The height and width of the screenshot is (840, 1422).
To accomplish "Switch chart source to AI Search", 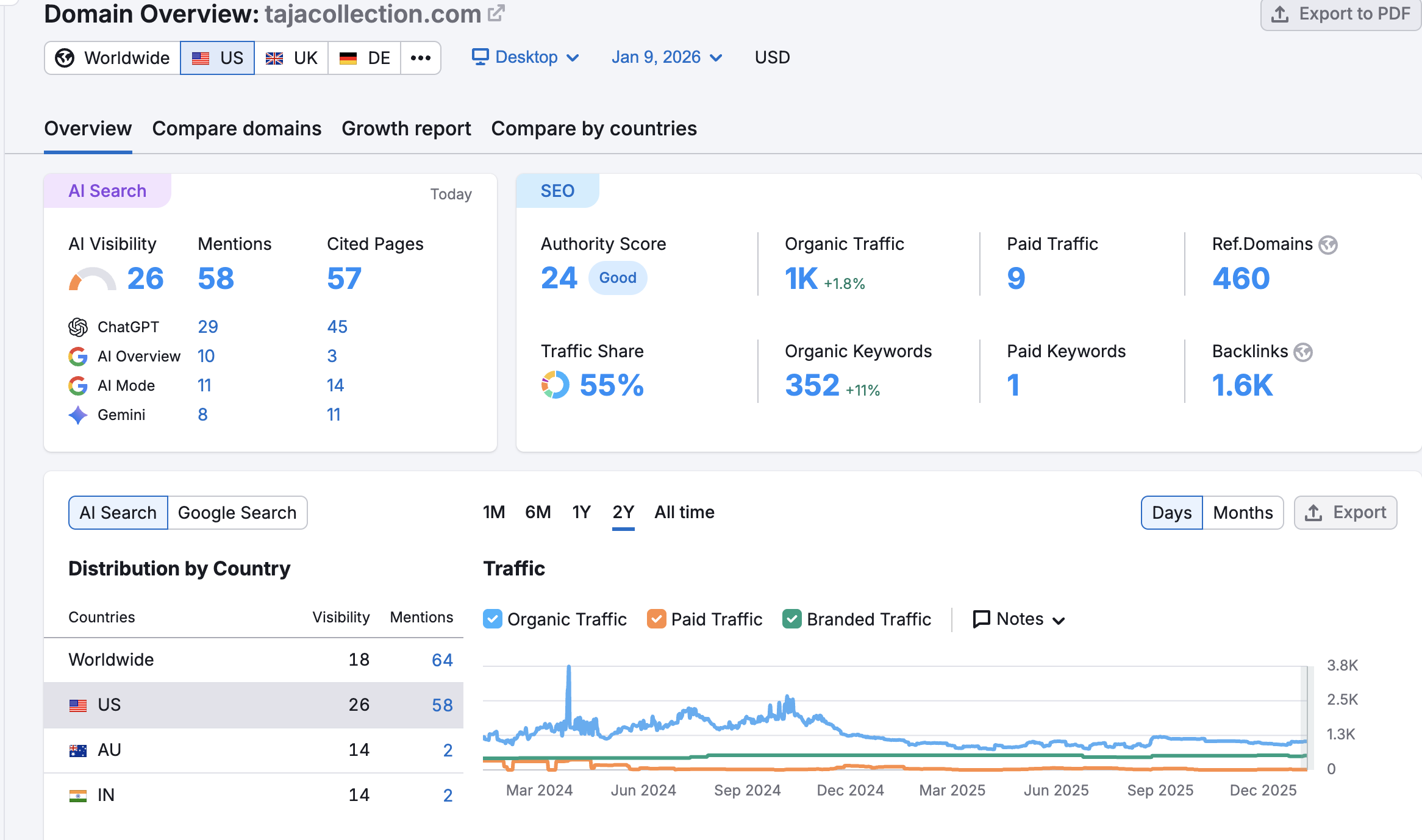I will tap(118, 513).
